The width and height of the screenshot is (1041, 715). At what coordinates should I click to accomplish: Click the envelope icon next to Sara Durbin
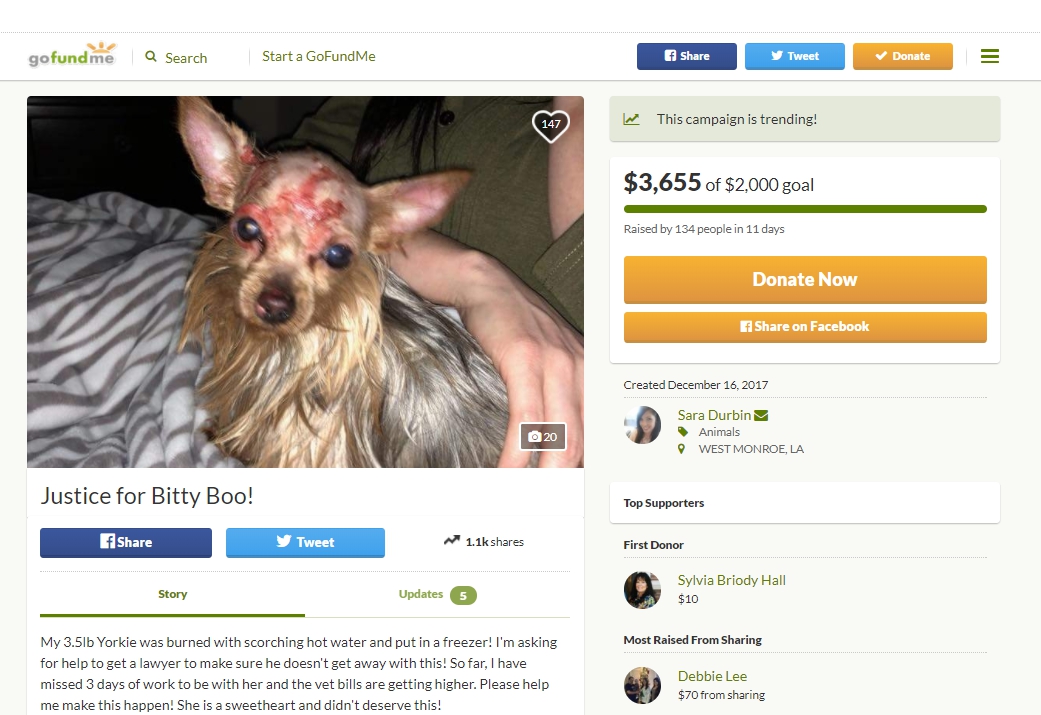761,416
